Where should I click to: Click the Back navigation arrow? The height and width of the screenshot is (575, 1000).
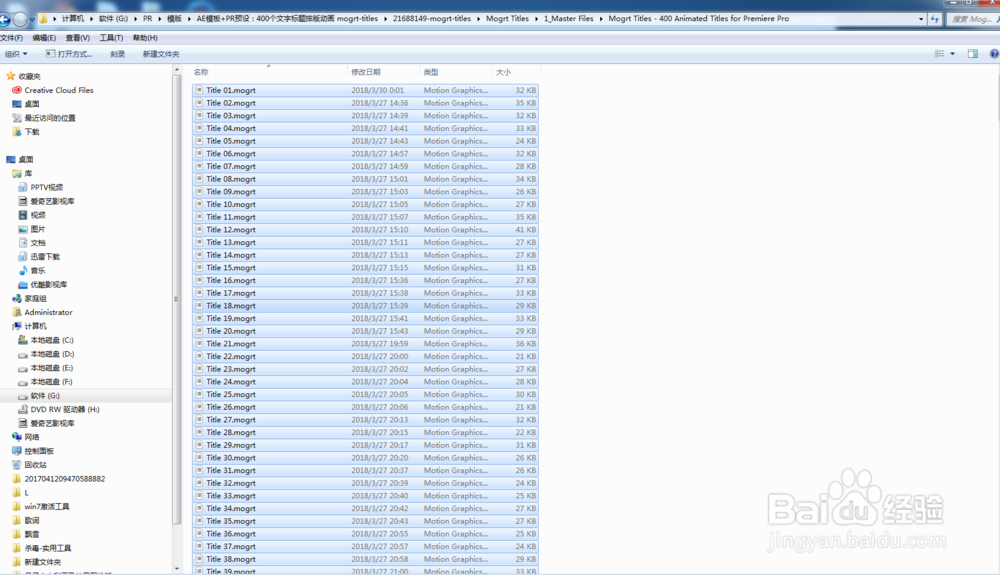[3, 20]
